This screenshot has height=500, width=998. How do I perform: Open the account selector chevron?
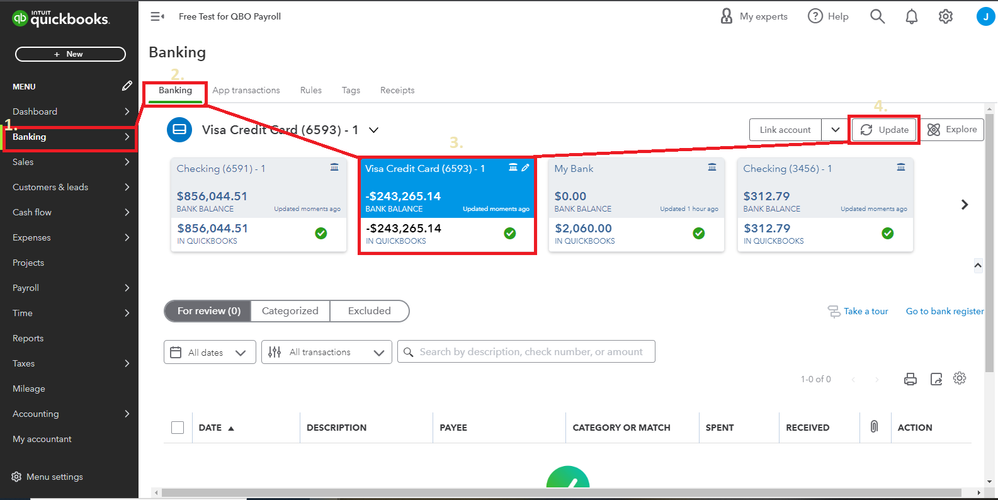point(374,130)
